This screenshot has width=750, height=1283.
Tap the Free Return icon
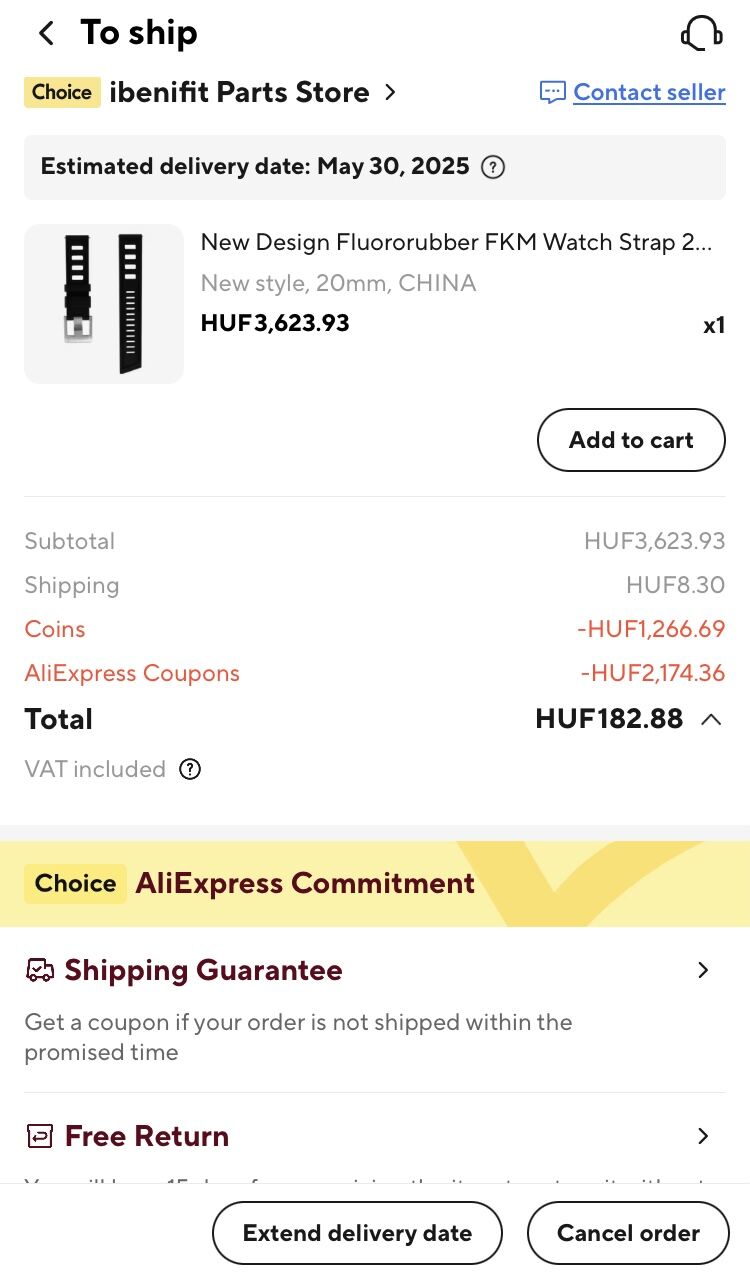[40, 1136]
